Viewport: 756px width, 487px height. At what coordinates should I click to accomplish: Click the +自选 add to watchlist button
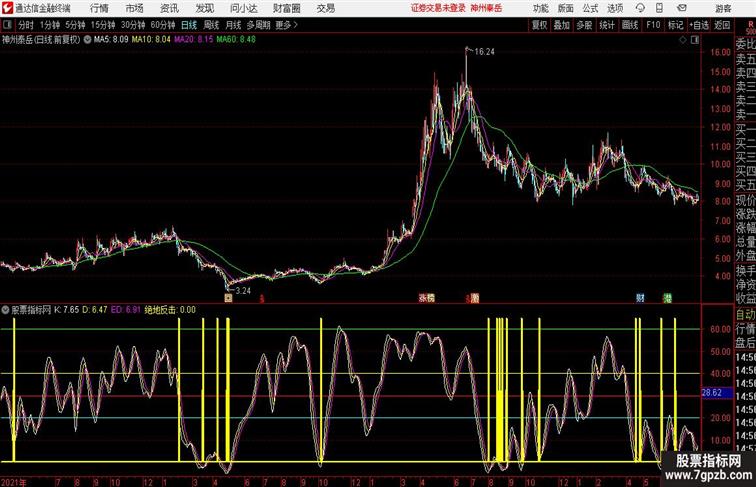699,25
